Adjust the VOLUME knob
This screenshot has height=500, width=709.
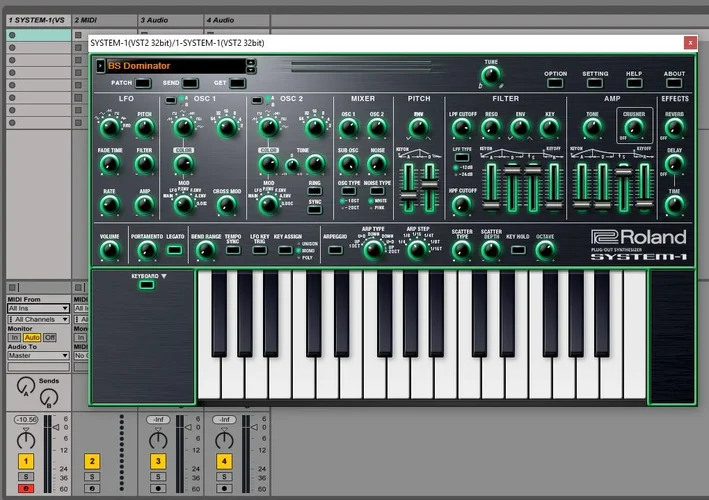[x=109, y=250]
